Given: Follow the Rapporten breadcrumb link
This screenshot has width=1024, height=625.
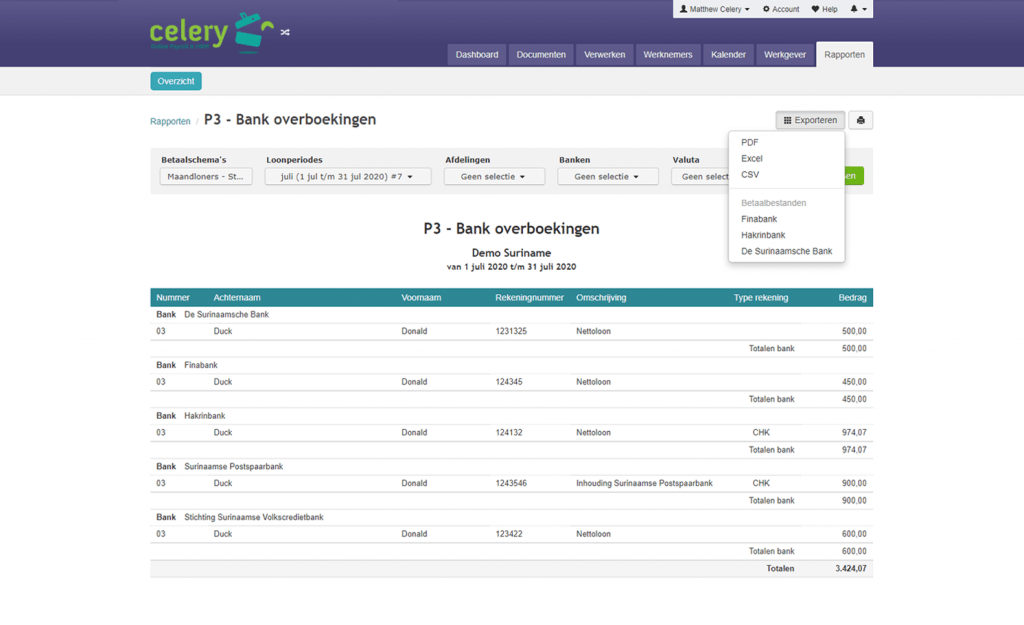Looking at the screenshot, I should (170, 121).
